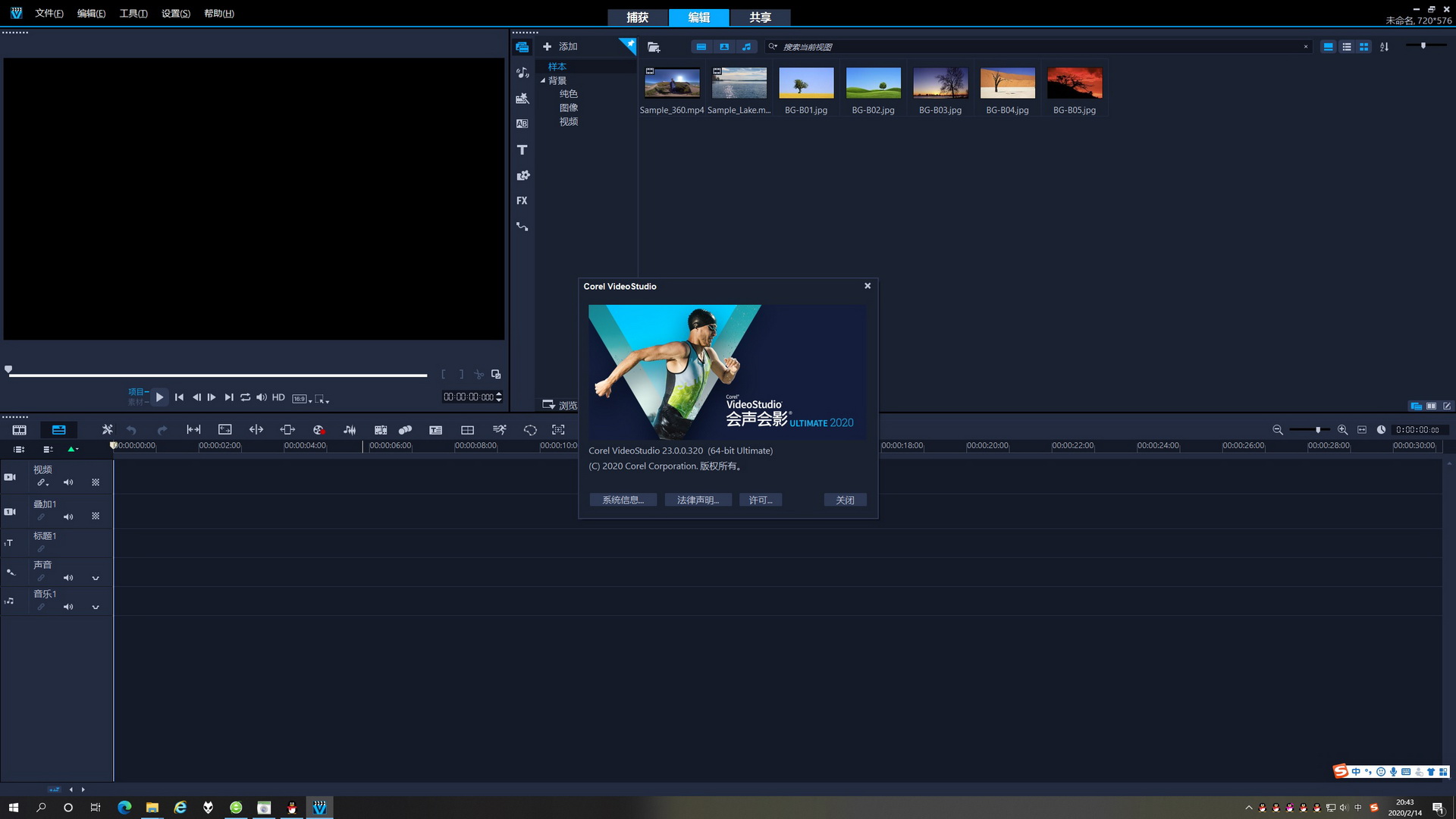The height and width of the screenshot is (819, 1456).
Task: Click the 法律声明... button in dialog
Action: pos(698,500)
